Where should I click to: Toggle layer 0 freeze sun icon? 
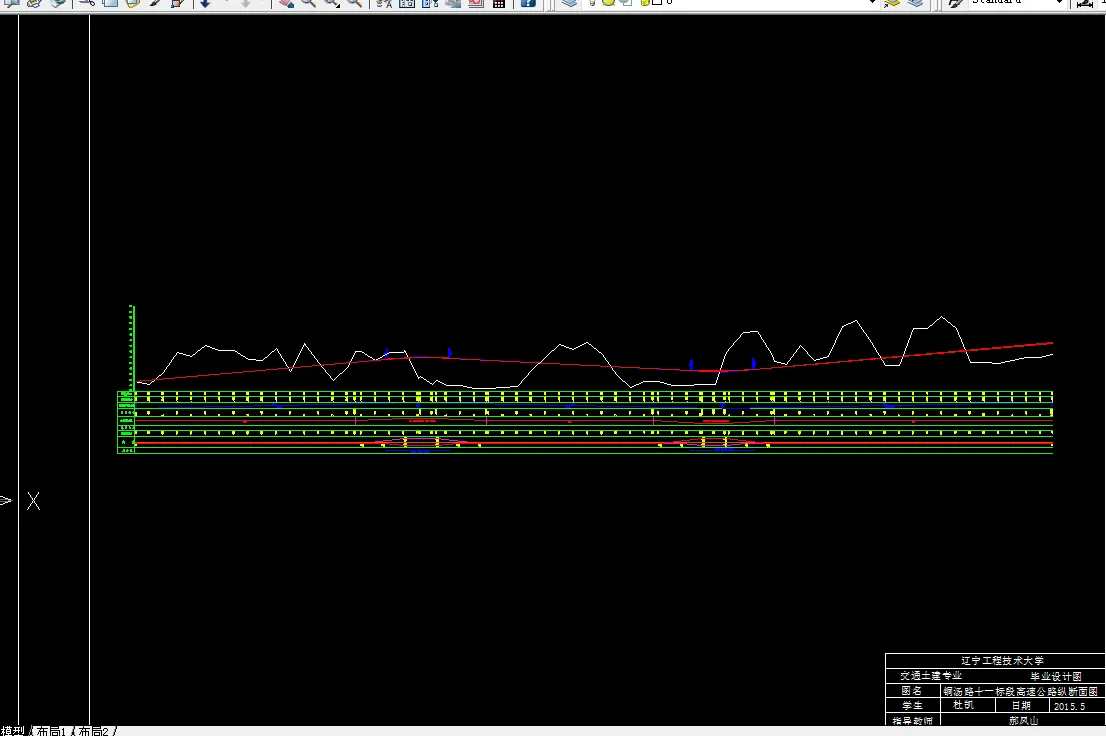tap(608, 2)
